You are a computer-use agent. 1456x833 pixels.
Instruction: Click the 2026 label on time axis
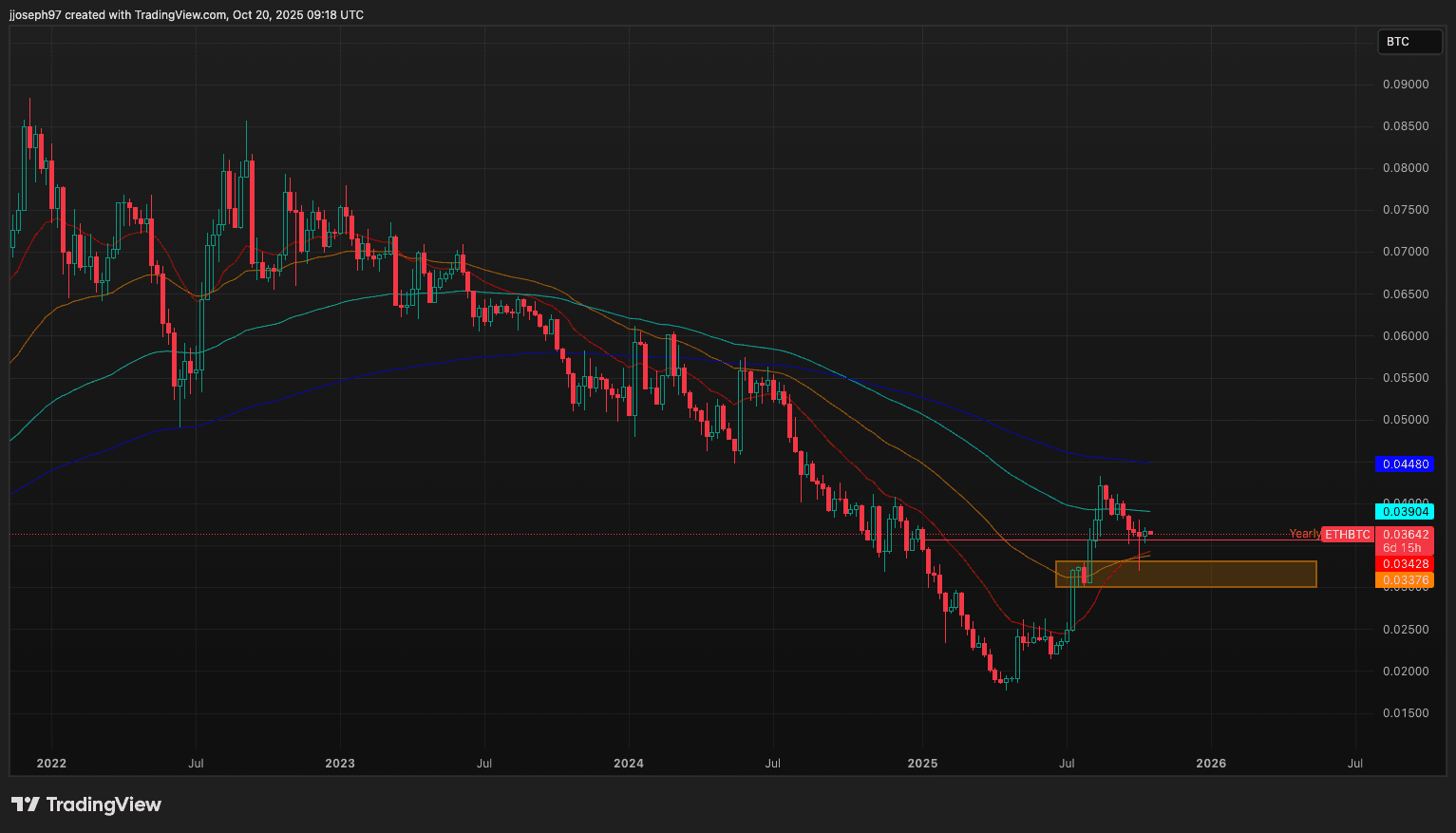[x=1211, y=764]
